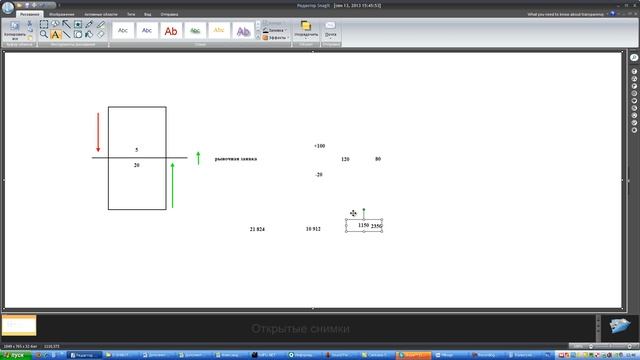Image resolution: width=640 pixels, height=360 pixels.
Task: Switch to the Отправка tab
Action: point(169,14)
